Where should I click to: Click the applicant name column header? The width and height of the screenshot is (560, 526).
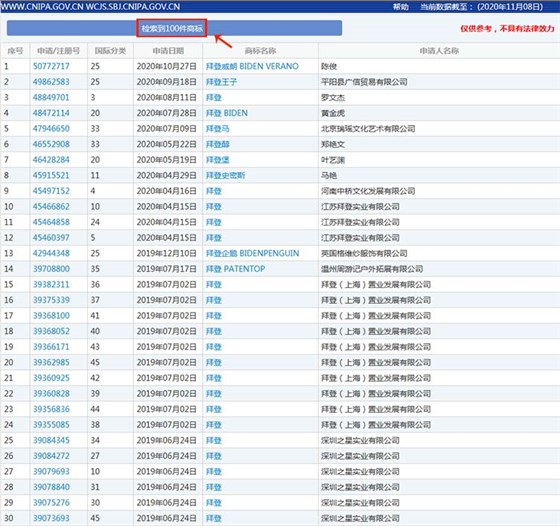pos(439,51)
